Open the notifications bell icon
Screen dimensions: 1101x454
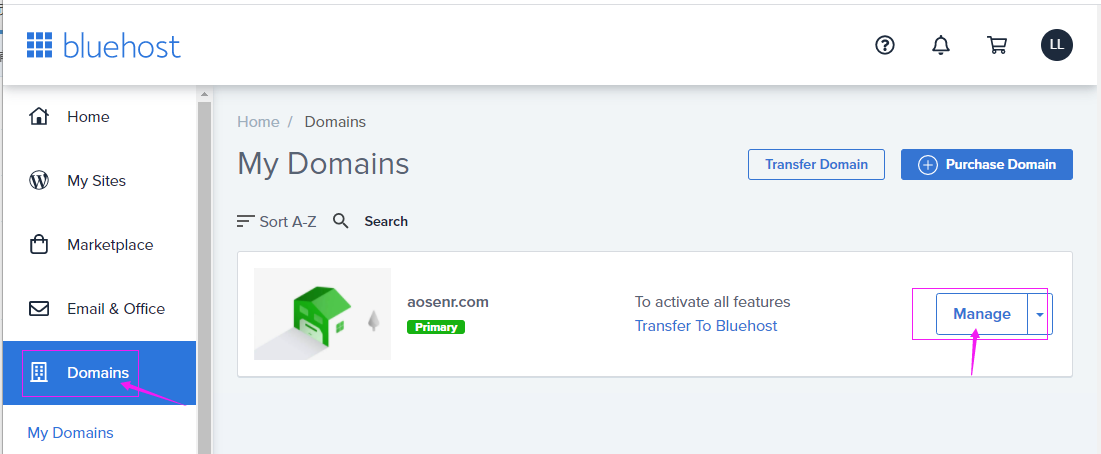[x=940, y=45]
